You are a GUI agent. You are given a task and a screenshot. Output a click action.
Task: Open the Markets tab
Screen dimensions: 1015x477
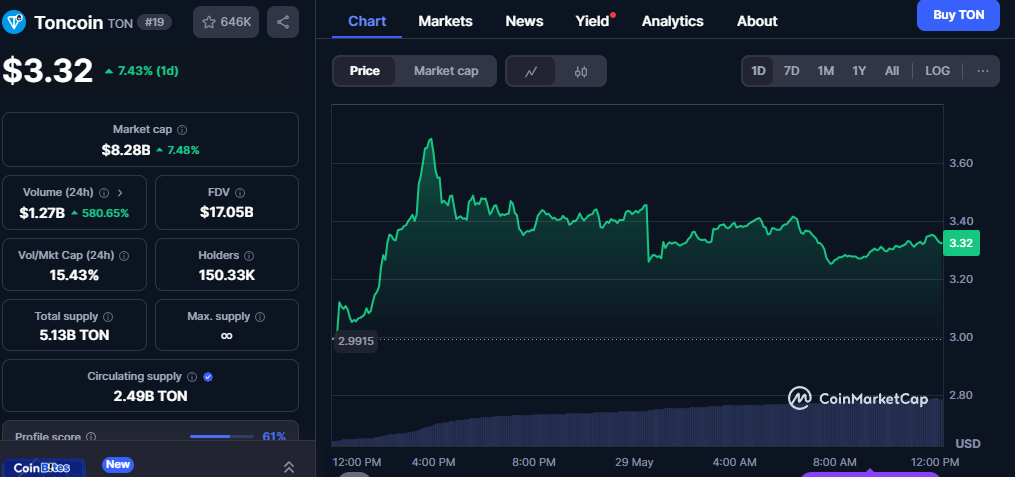[x=445, y=21]
